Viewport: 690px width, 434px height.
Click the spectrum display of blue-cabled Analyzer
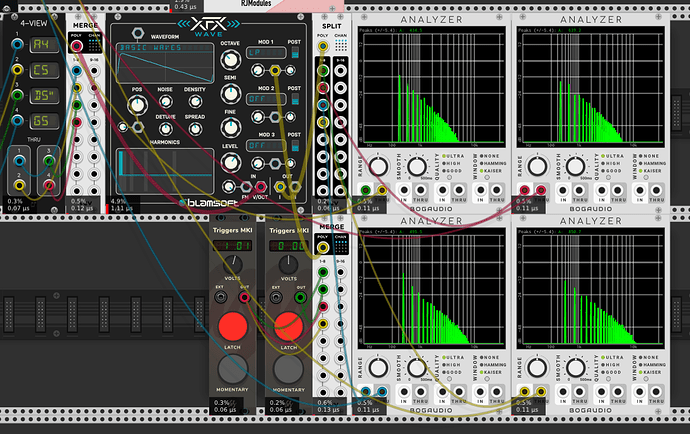point(432,289)
